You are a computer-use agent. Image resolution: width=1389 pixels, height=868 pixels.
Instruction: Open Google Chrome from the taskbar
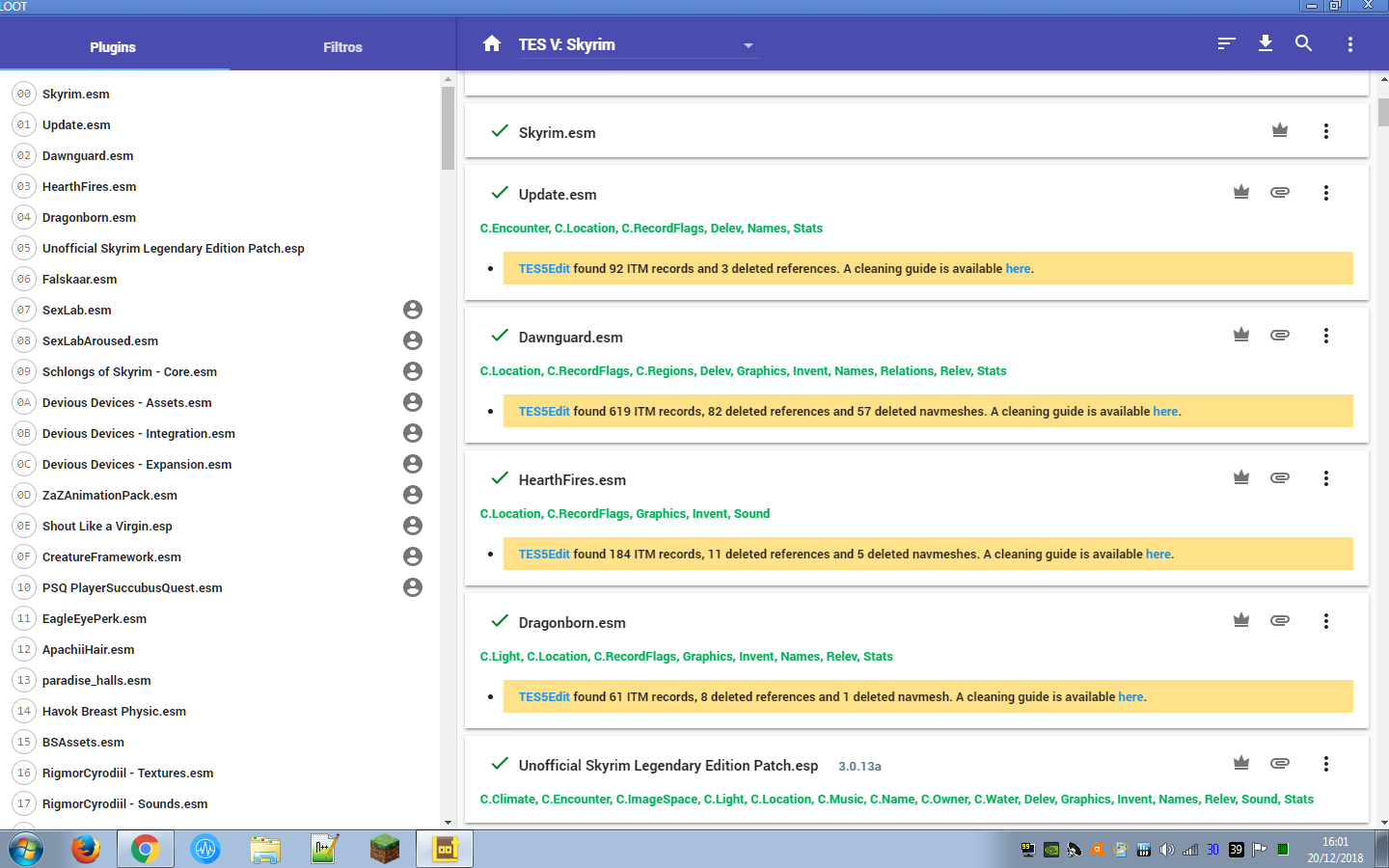click(146, 850)
